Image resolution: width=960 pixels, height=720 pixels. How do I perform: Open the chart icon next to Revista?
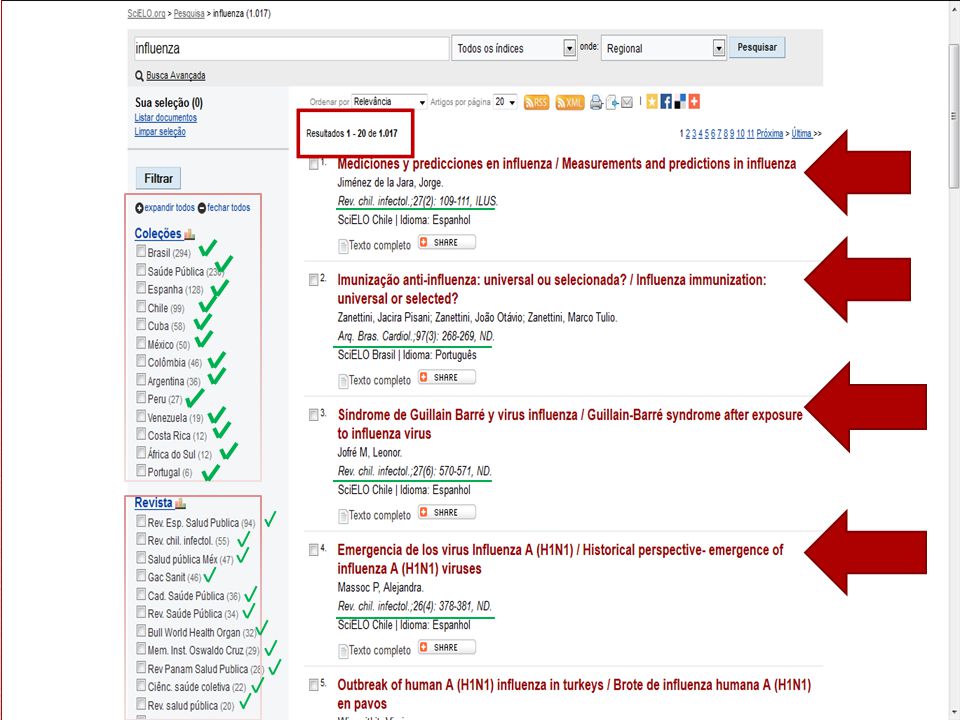click(180, 503)
